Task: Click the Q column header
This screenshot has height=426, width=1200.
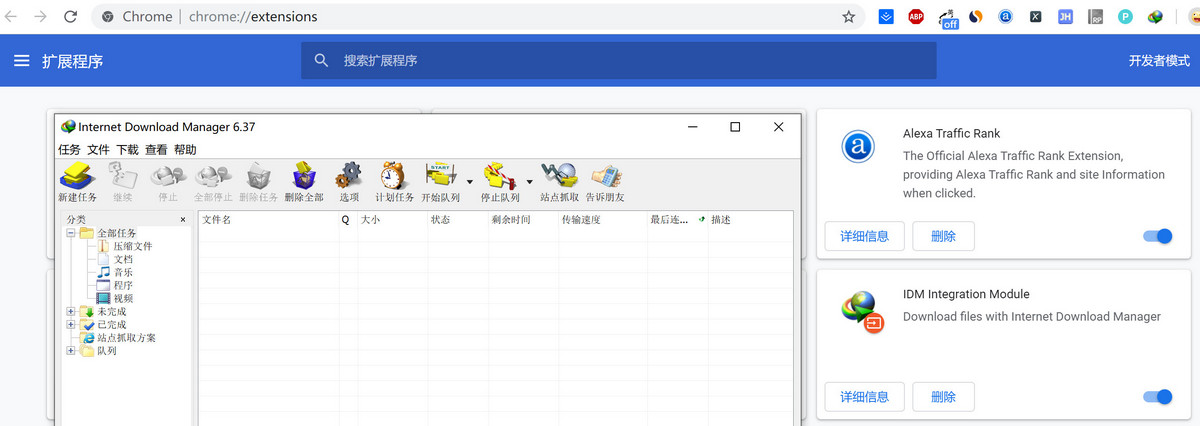Action: pyautogui.click(x=346, y=219)
